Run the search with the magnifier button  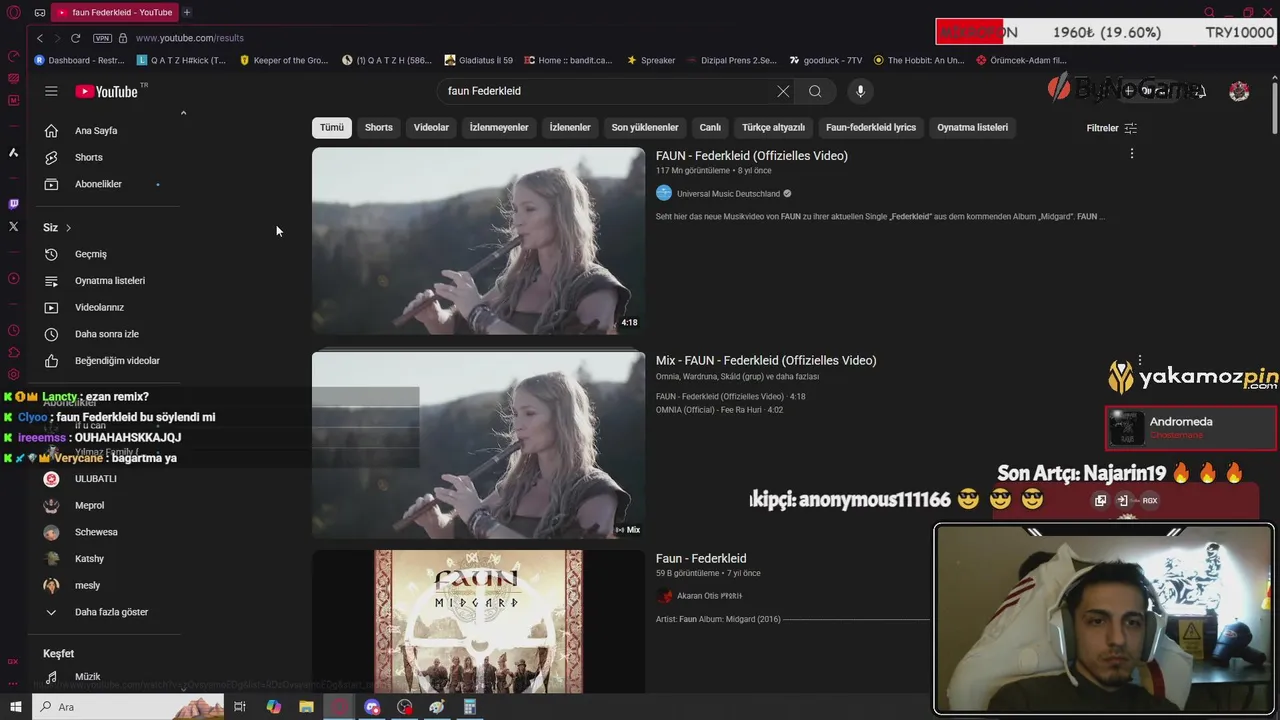point(815,91)
